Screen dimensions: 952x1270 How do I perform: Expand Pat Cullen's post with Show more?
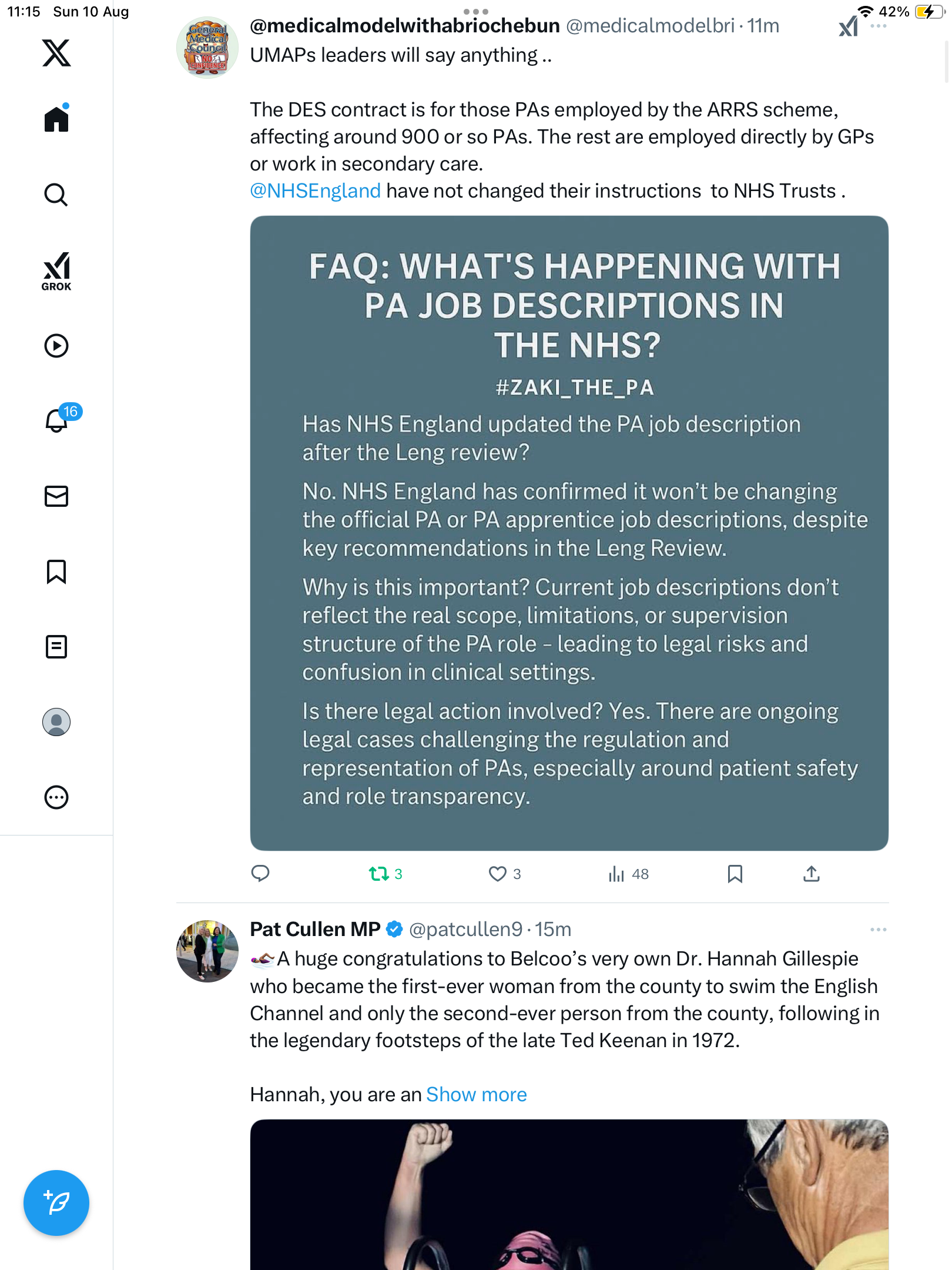[x=476, y=1095]
